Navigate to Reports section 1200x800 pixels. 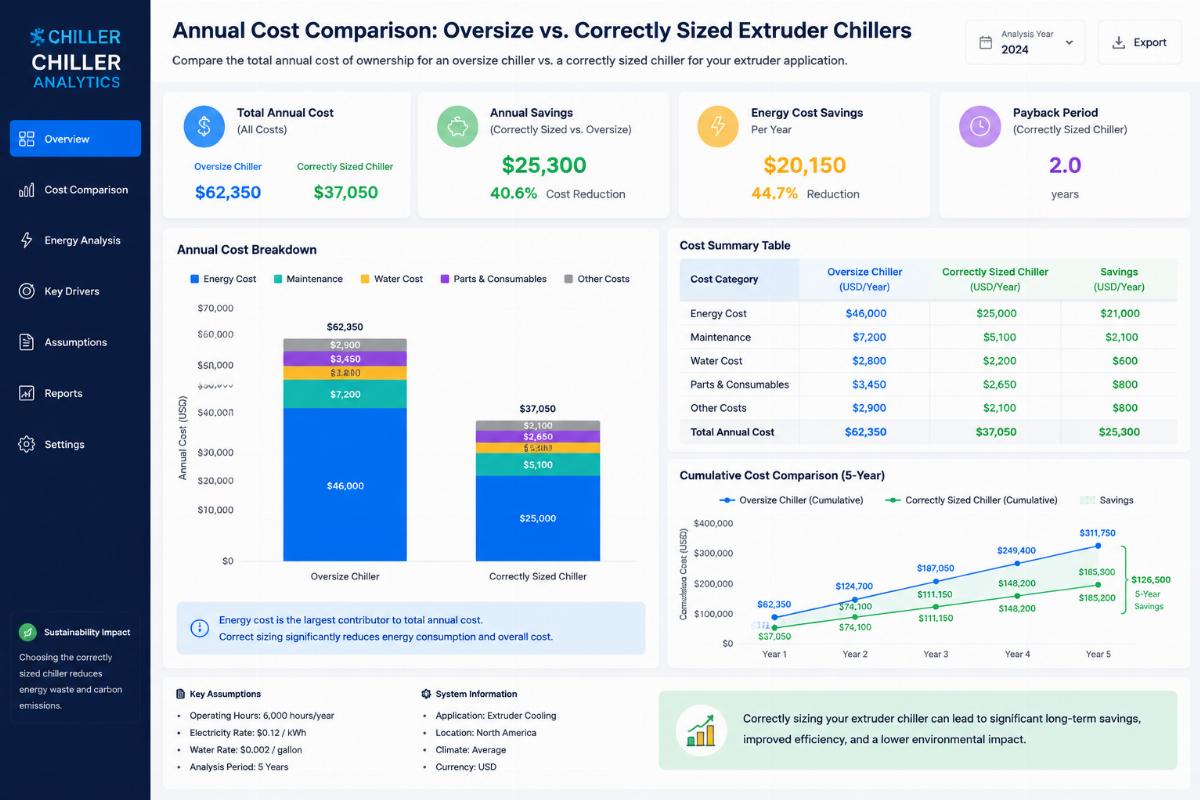point(75,394)
